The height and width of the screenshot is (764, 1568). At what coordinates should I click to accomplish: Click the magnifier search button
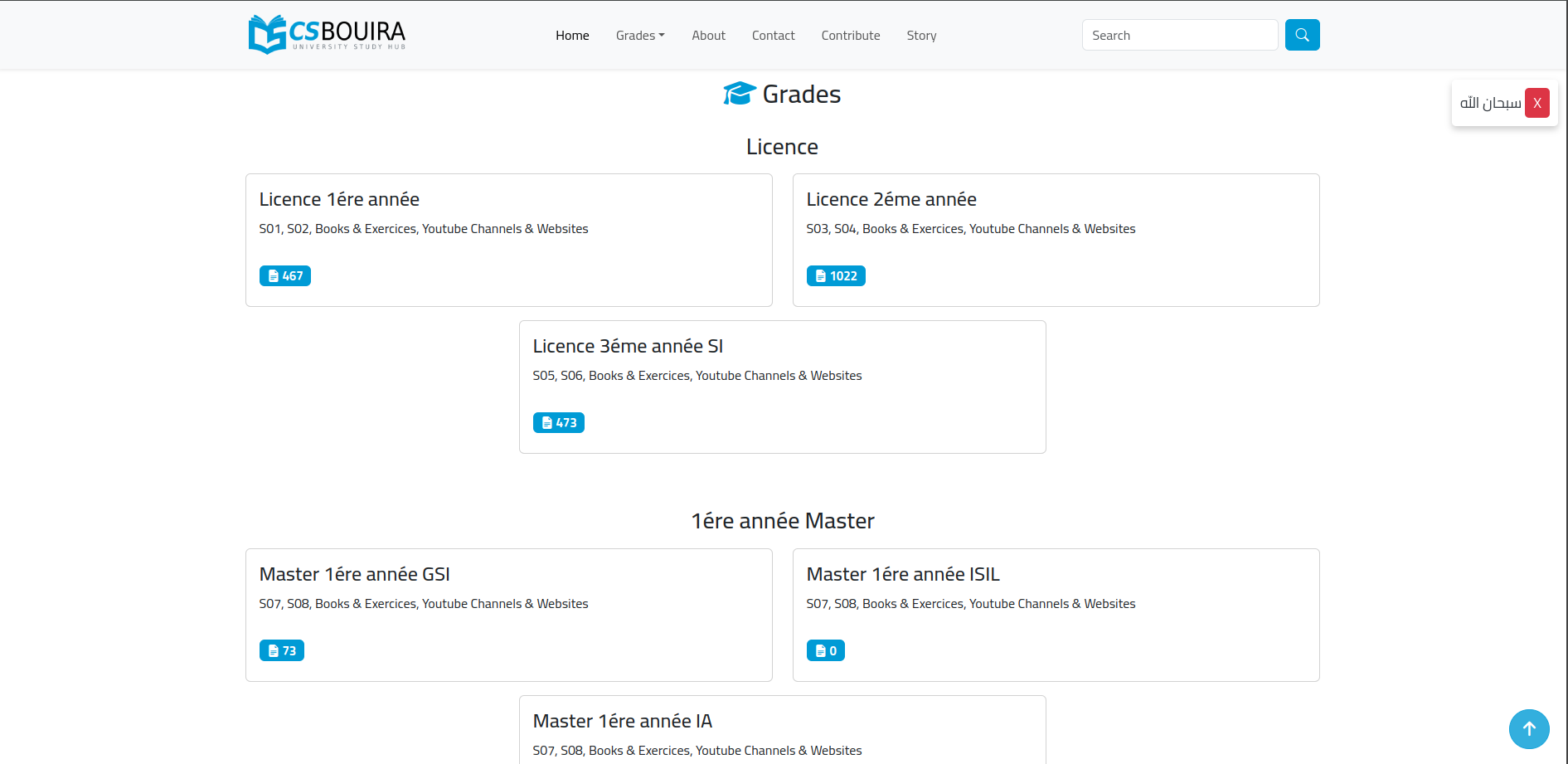coord(1302,35)
